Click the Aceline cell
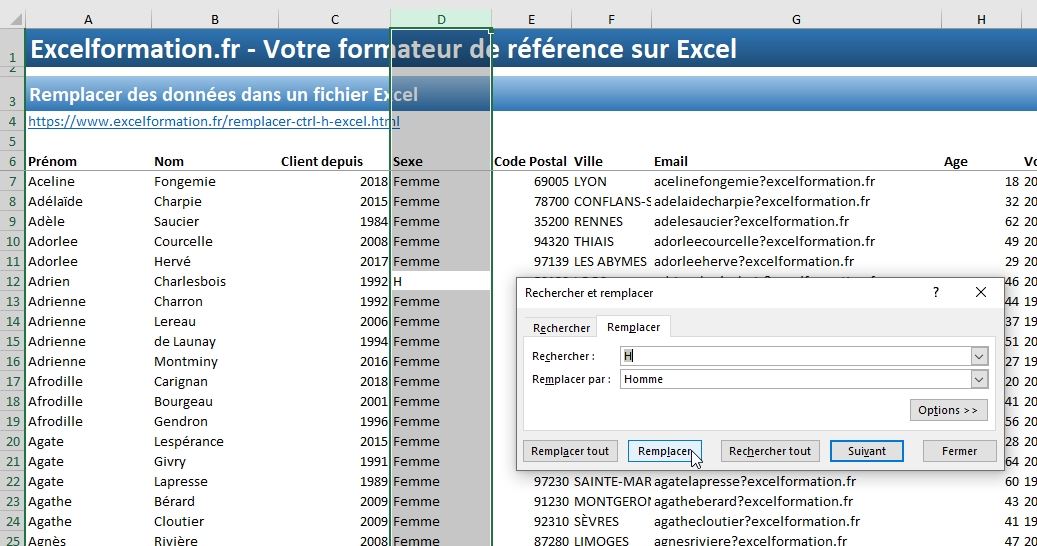The width and height of the screenshot is (1037, 546). (89, 181)
